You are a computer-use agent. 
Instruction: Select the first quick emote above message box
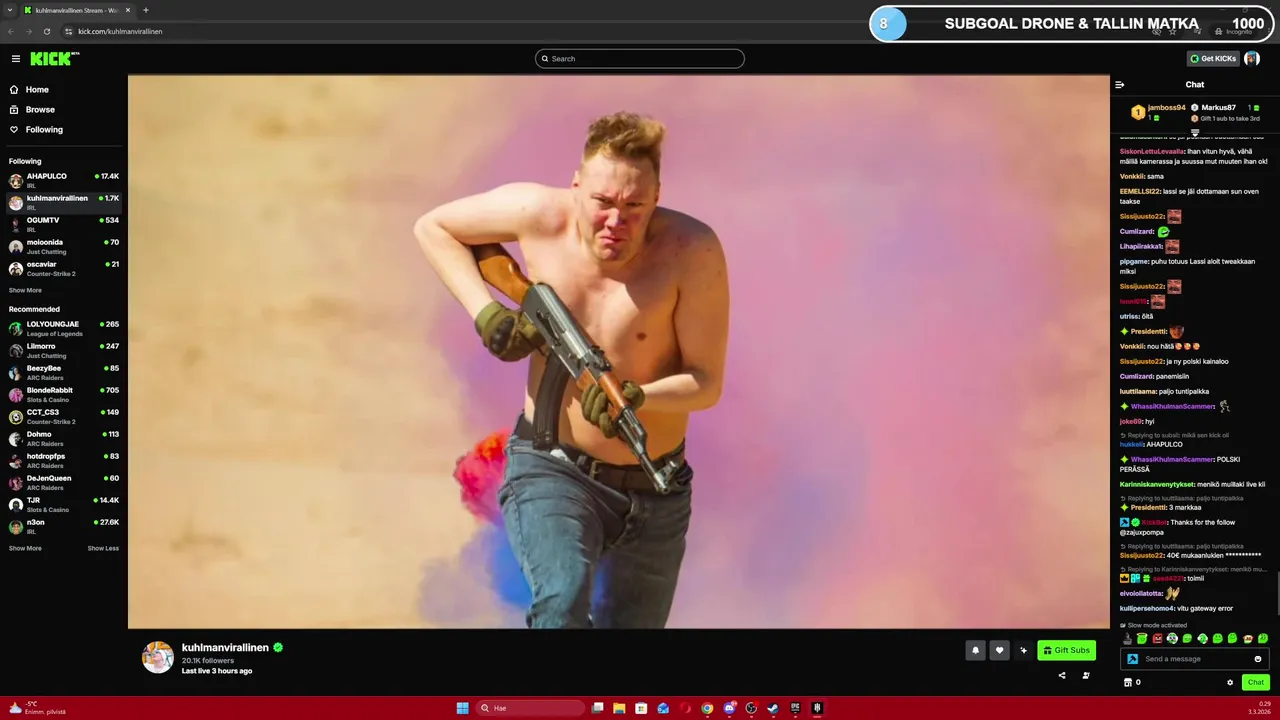[1127, 638]
